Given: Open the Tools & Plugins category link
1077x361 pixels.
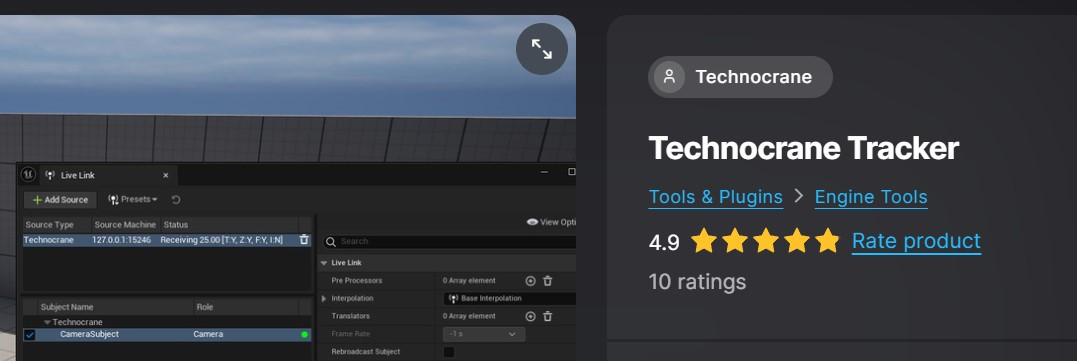Looking at the screenshot, I should click(716, 198).
